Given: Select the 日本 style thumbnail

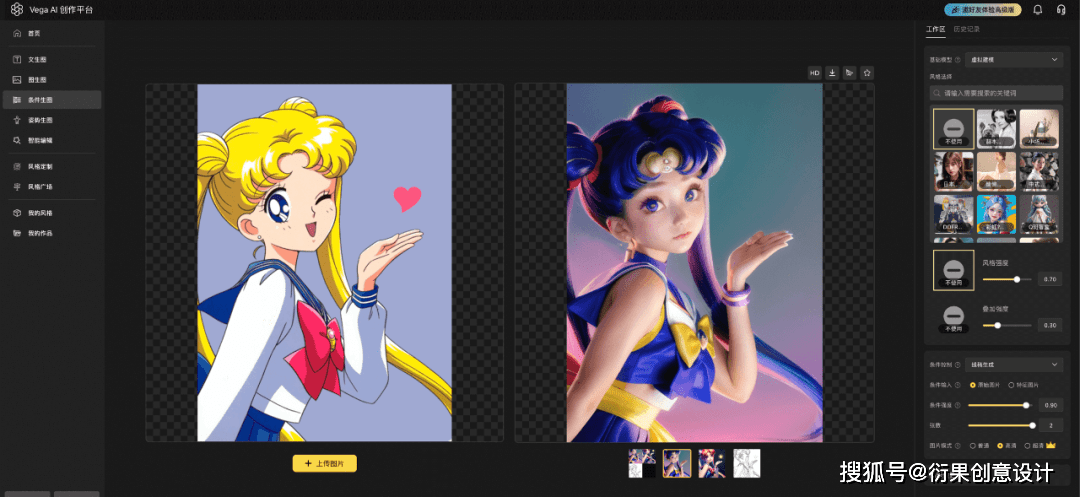Looking at the screenshot, I should click(953, 171).
